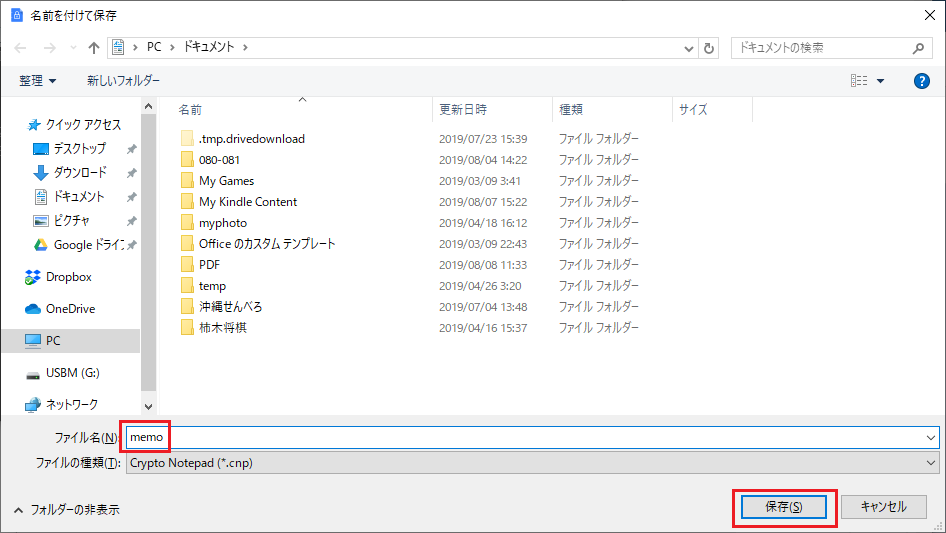
Task: Expand chevron between PC and ドキュメント
Action: 172,48
